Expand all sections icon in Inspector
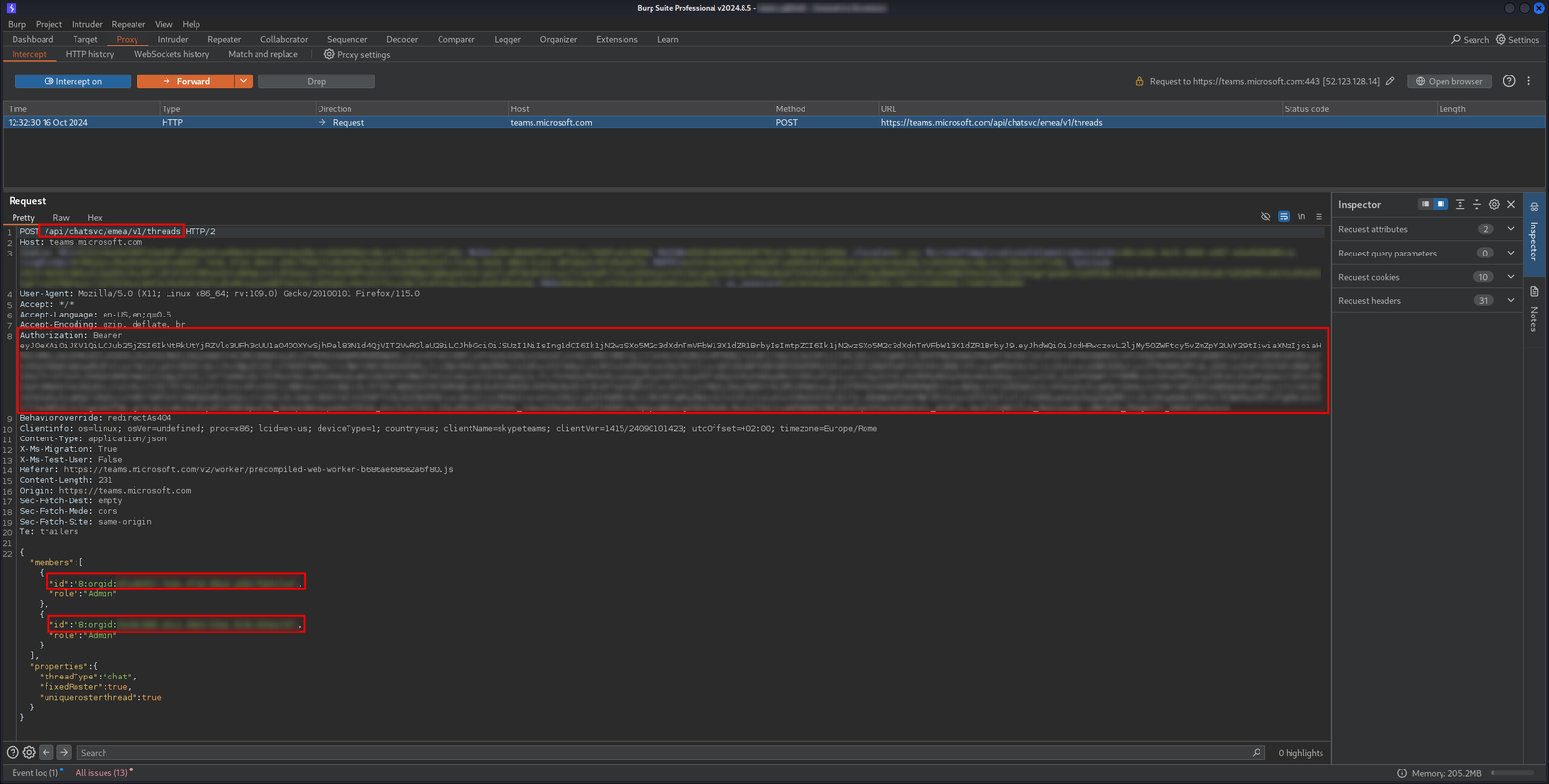The height and width of the screenshot is (784, 1549). pyautogui.click(x=1460, y=204)
